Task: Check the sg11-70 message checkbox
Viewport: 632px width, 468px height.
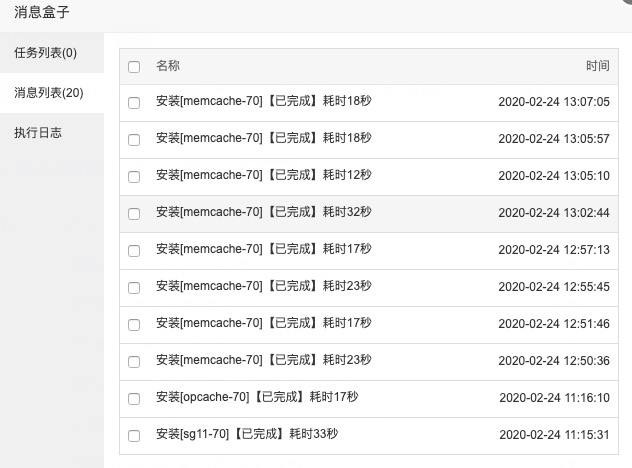Action: pos(134,436)
